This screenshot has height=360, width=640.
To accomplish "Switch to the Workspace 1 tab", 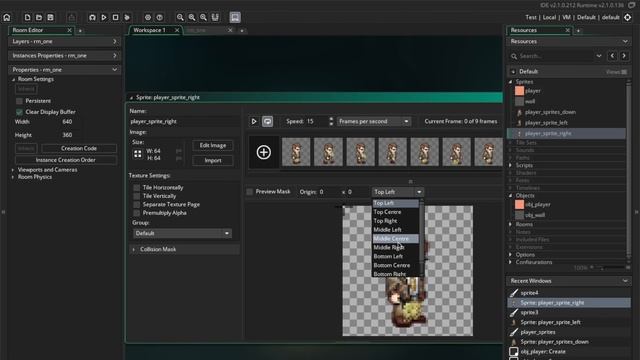I will click(150, 30).
